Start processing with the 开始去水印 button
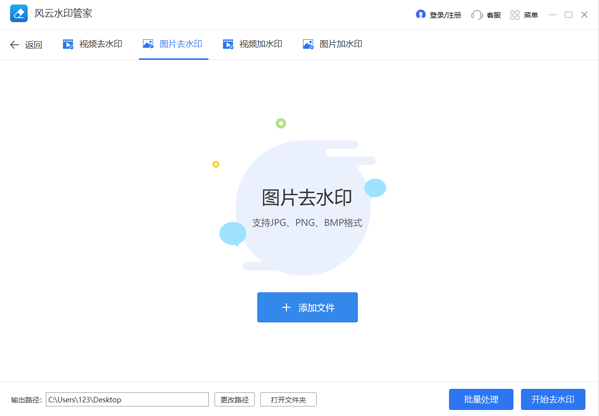The image size is (599, 416). [x=553, y=400]
